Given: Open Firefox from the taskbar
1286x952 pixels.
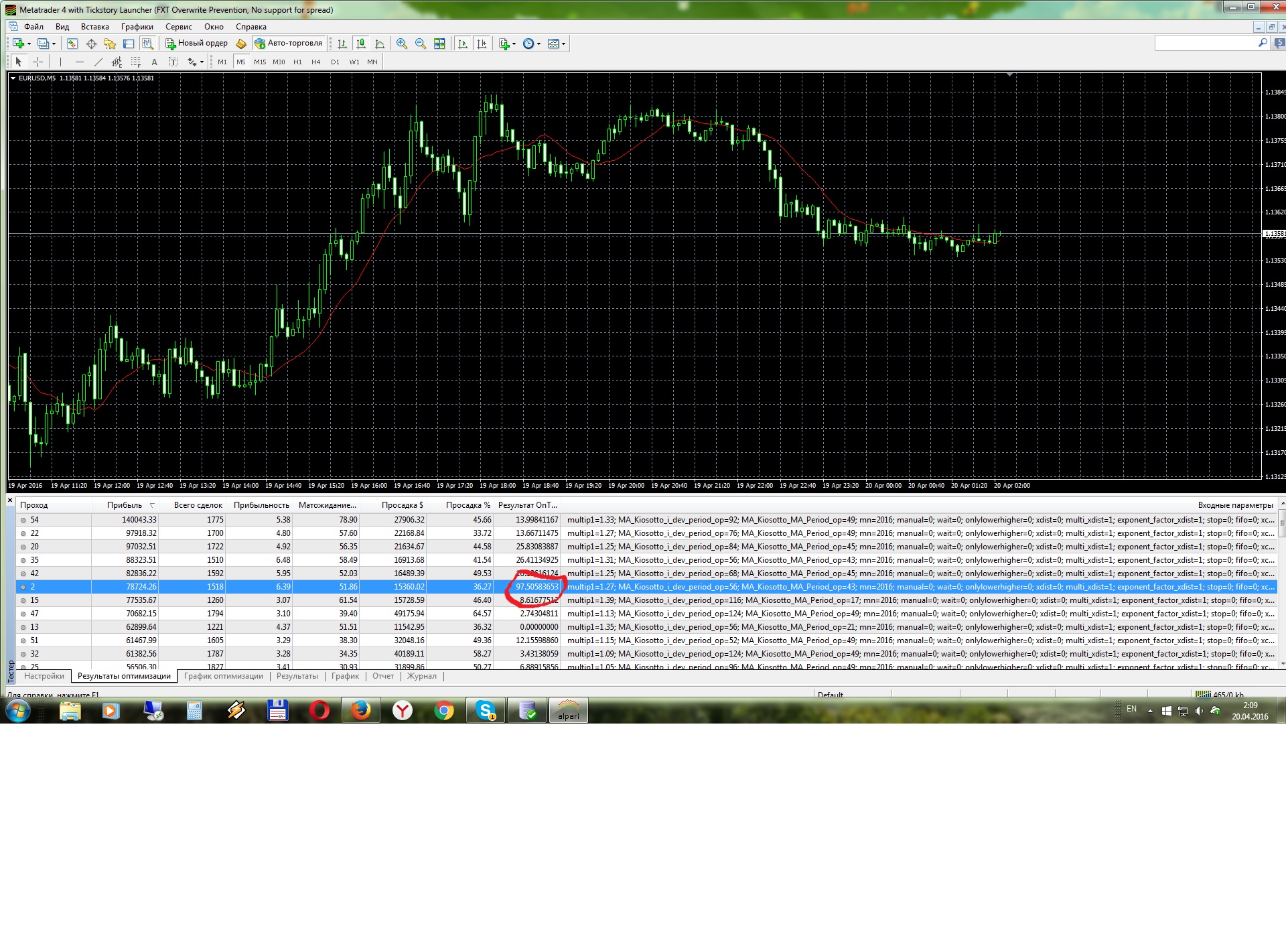Looking at the screenshot, I should (x=361, y=710).
